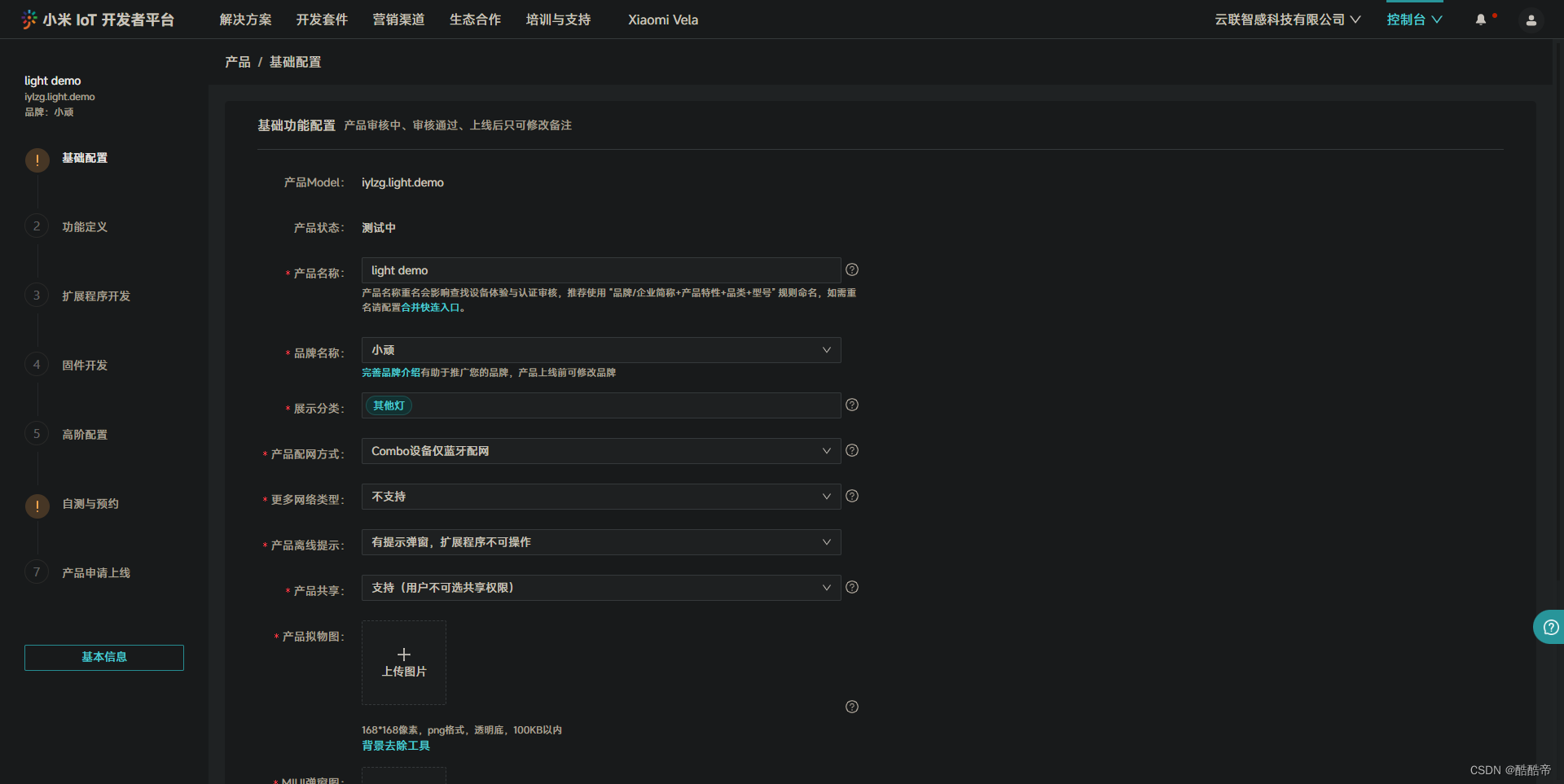This screenshot has width=1564, height=784.
Task: Open the 解决方案 menu
Action: click(x=245, y=20)
